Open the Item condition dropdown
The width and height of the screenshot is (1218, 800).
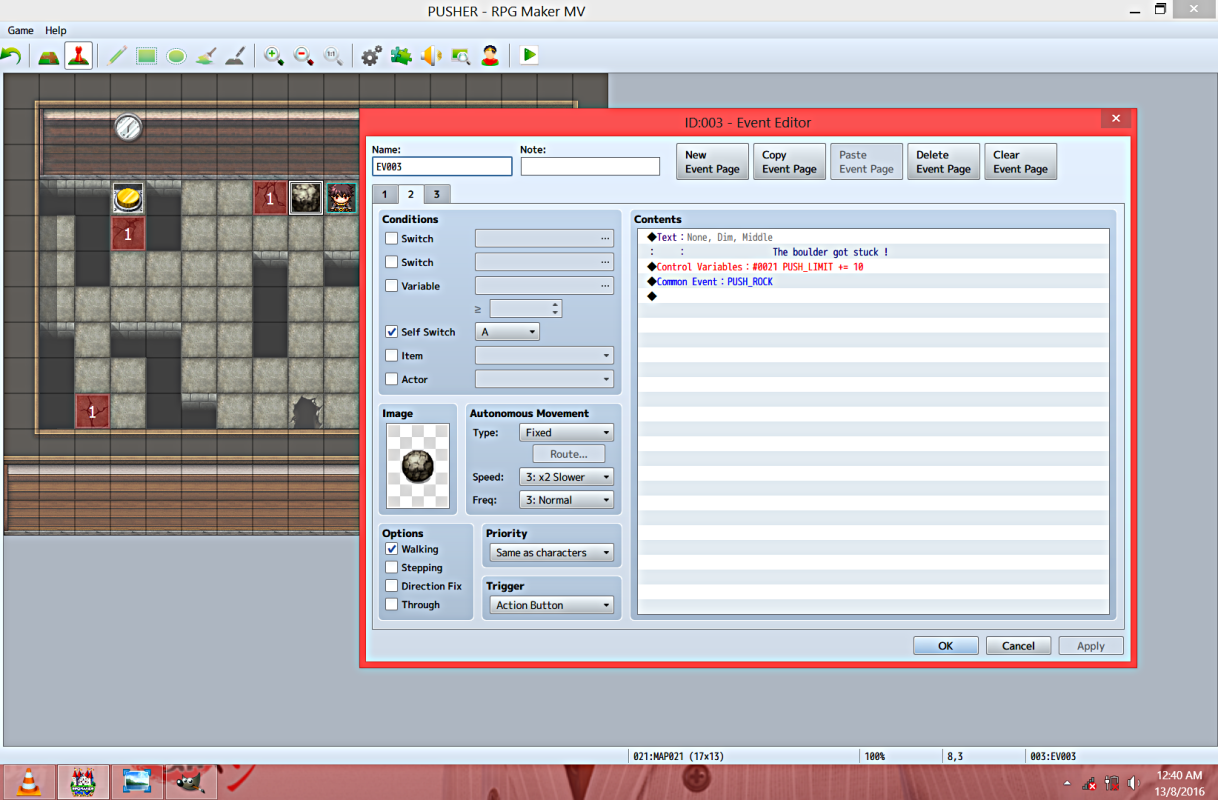coord(544,356)
